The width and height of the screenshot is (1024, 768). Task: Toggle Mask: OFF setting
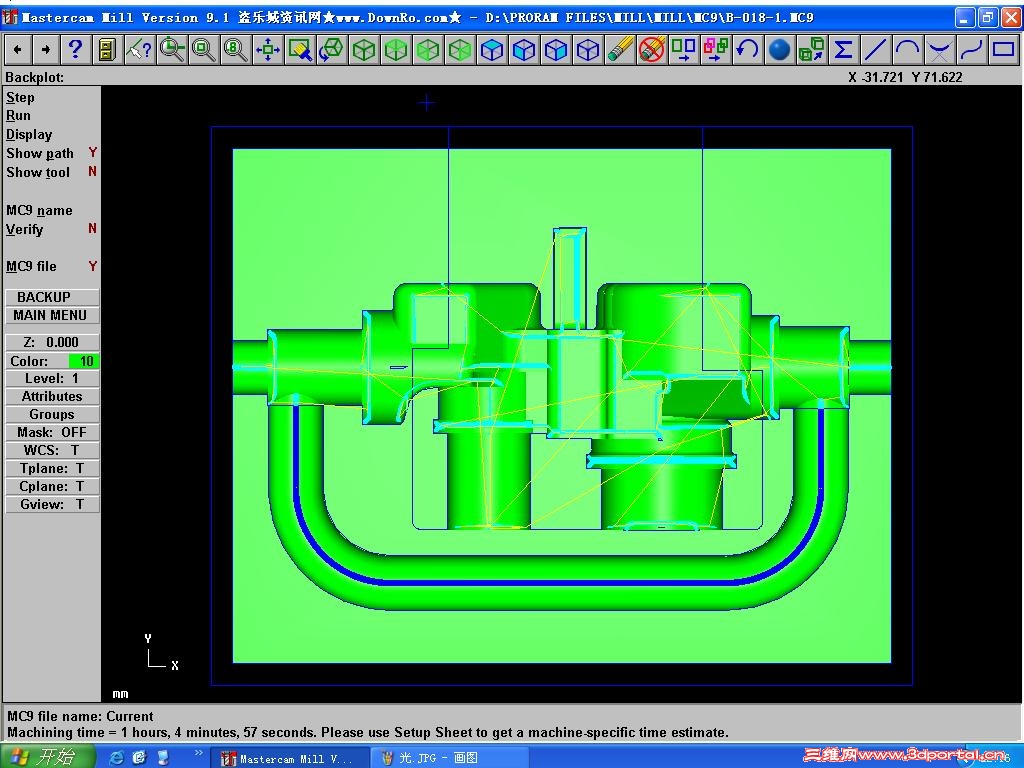click(52, 432)
